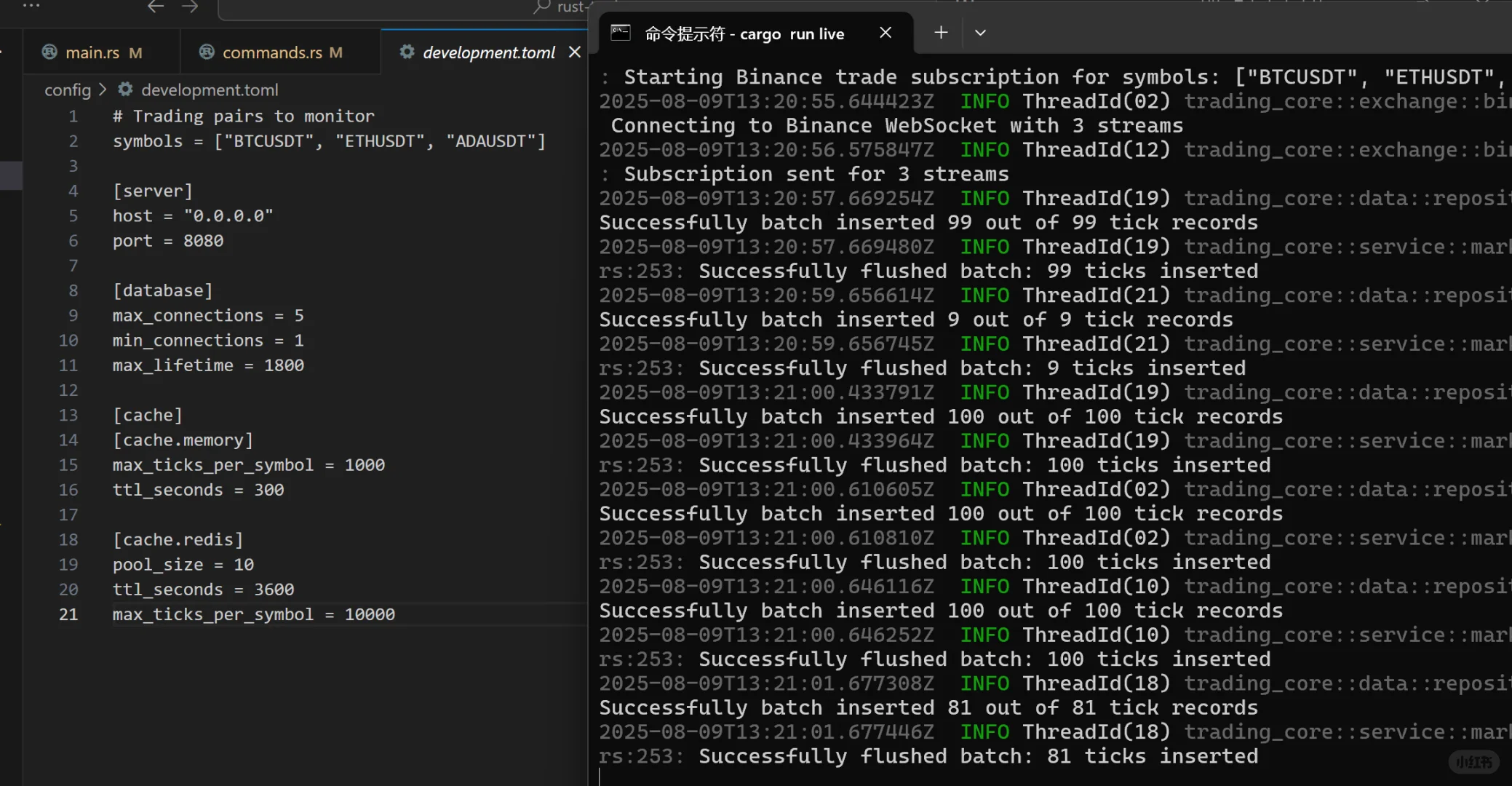Close the cargo run live terminal tab
Image resolution: width=1512 pixels, height=786 pixels.
pyautogui.click(x=886, y=33)
